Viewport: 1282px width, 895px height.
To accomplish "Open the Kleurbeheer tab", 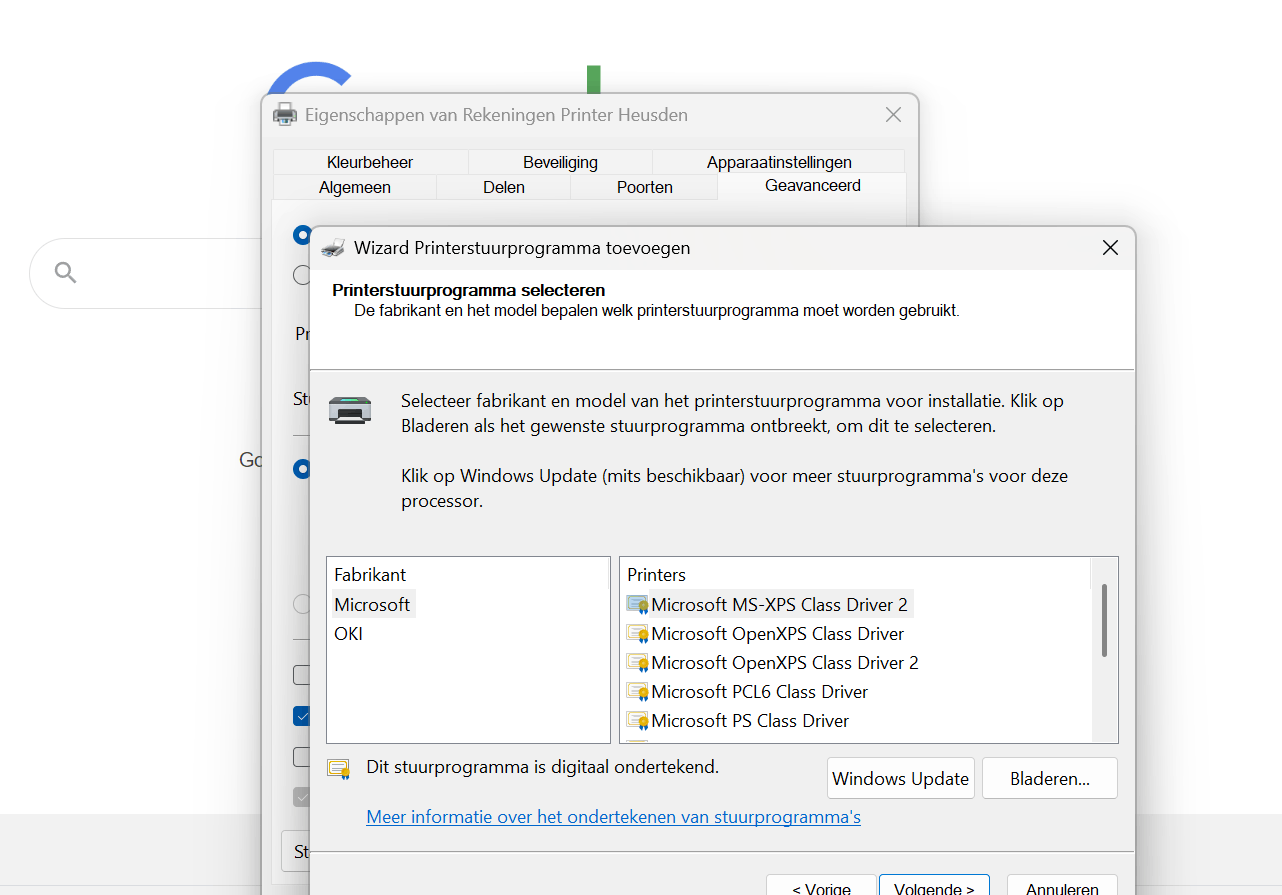I will (370, 162).
